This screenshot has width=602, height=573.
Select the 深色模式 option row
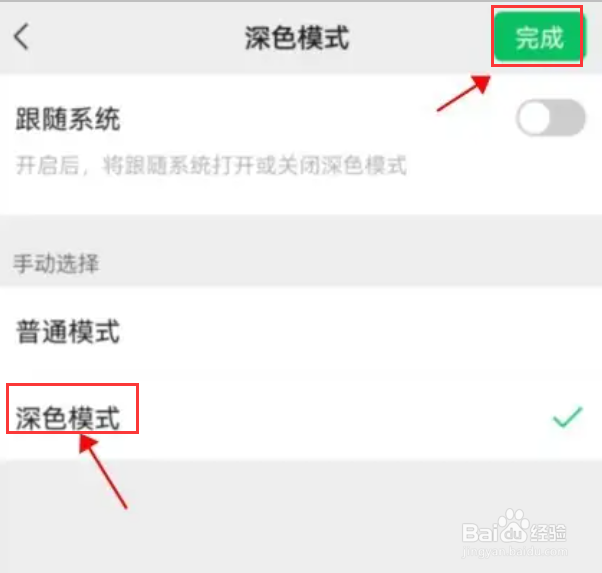coord(301,417)
